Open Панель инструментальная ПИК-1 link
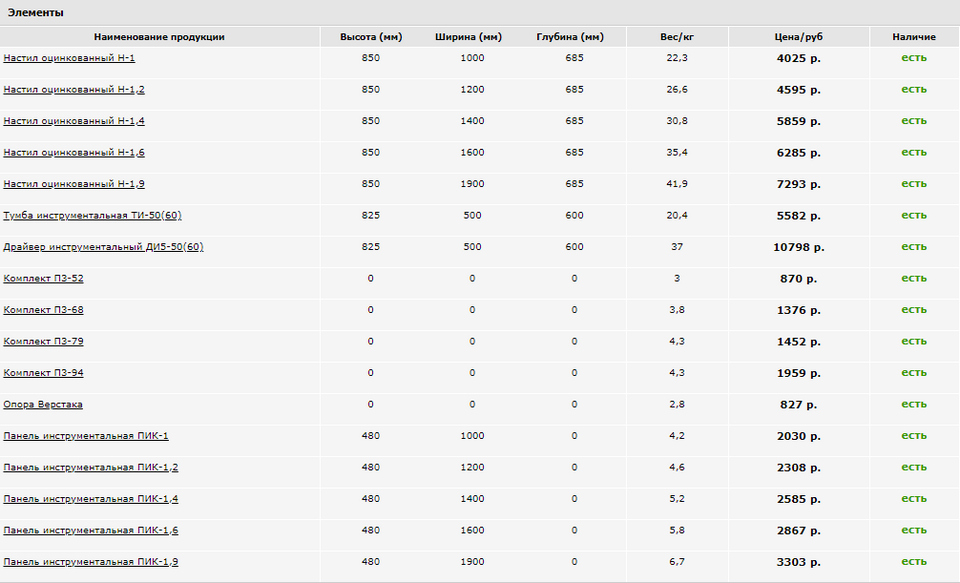 86,436
